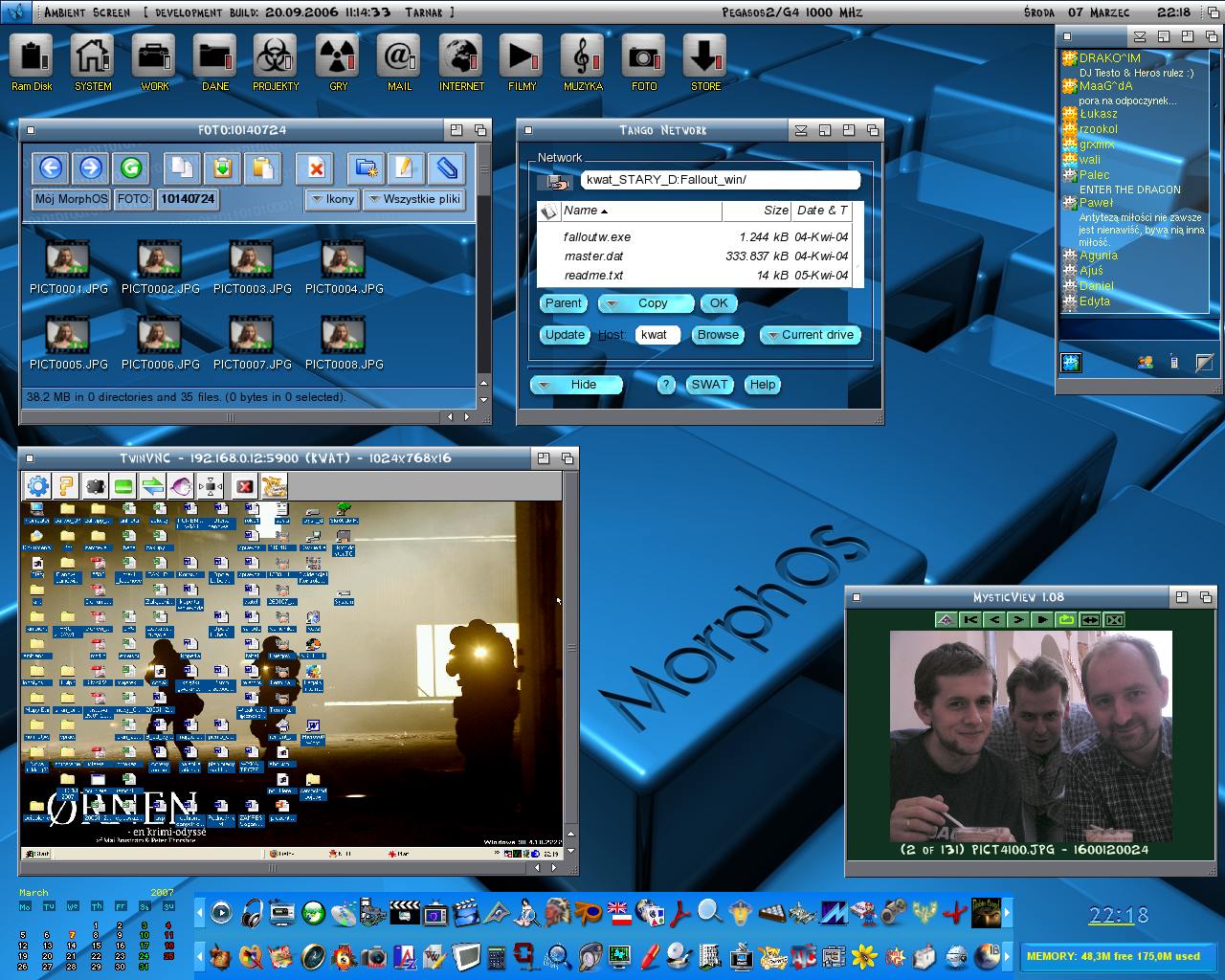The height and width of the screenshot is (980, 1225).
Task: Select contact DRAKO^IM in messenger list
Action: [1109, 58]
